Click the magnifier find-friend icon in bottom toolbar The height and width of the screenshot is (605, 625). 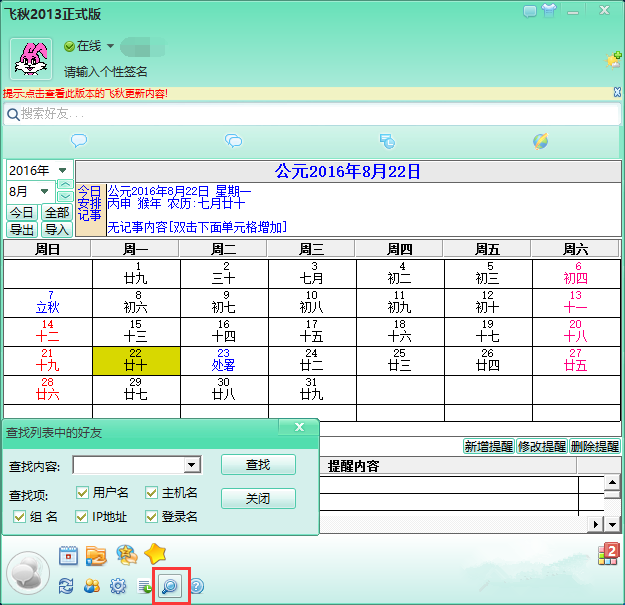click(x=169, y=586)
